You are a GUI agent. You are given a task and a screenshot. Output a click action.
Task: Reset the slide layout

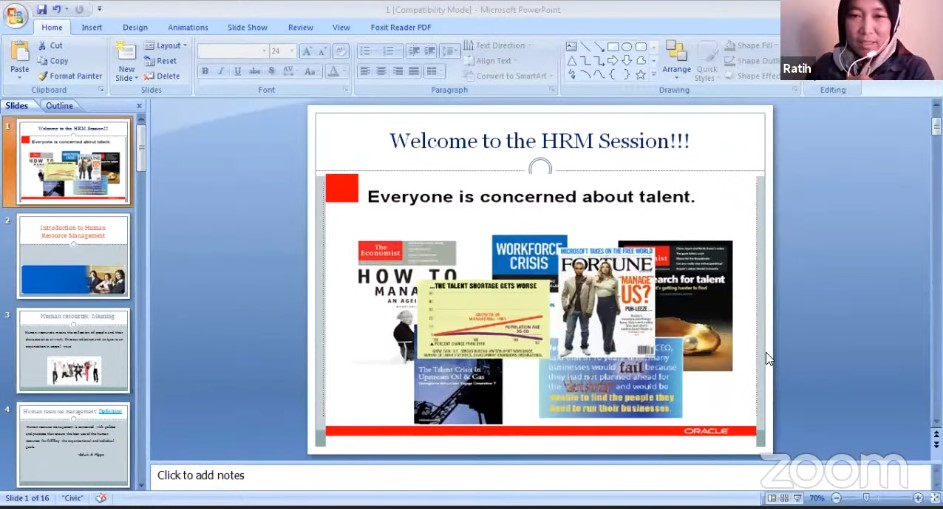click(160, 61)
